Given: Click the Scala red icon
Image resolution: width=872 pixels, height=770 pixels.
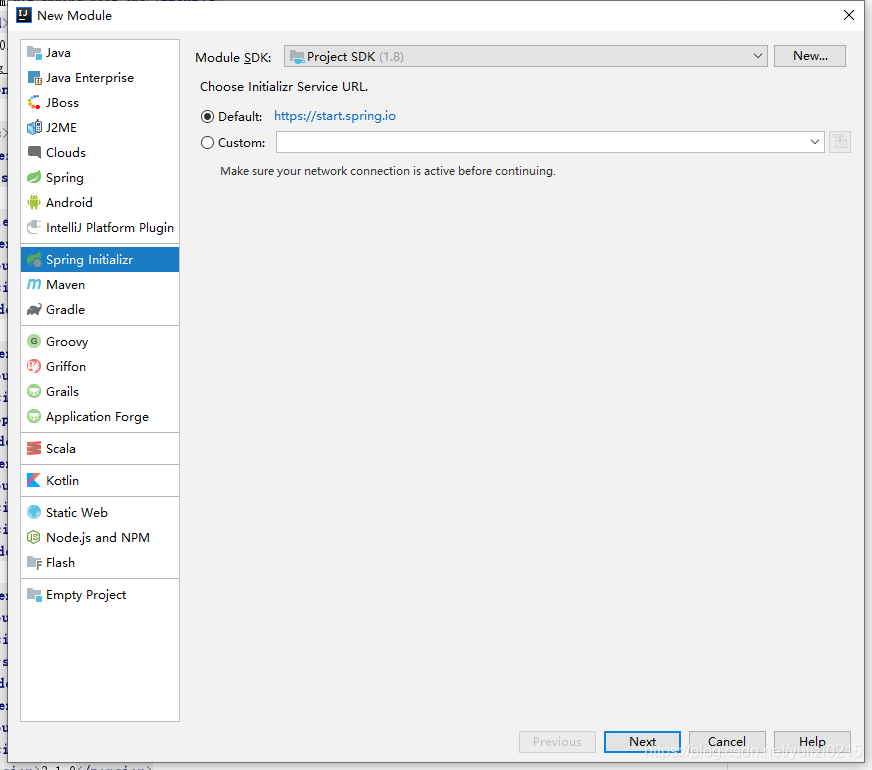Looking at the screenshot, I should (x=34, y=449).
